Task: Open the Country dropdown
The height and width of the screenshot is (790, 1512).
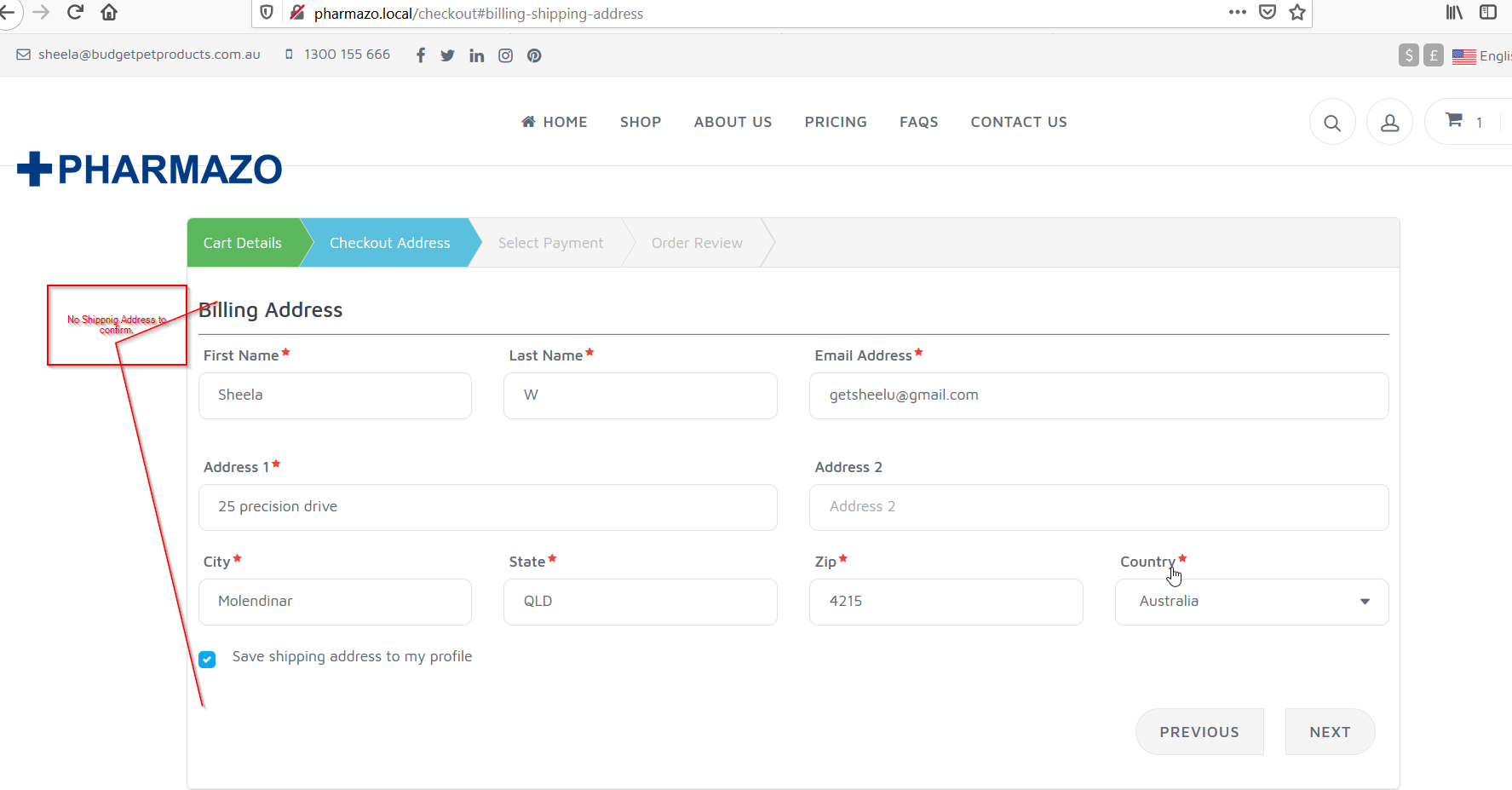Action: pyautogui.click(x=1252, y=602)
